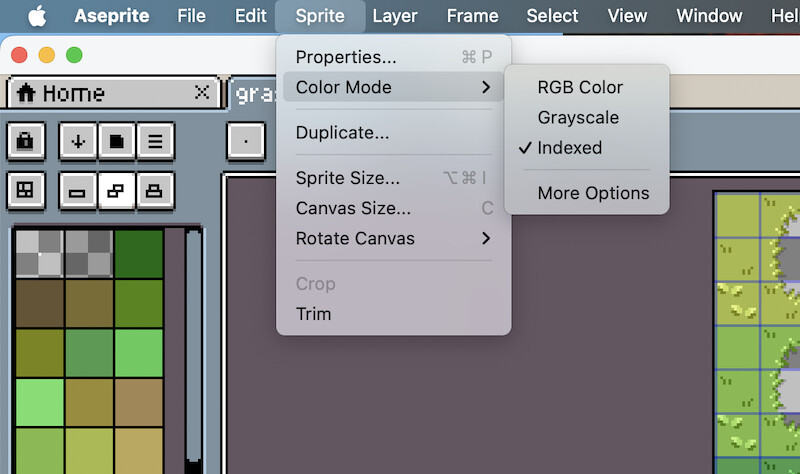Viewport: 800px width, 474px height.
Task: Open the palette presets icon
Action: pos(117,141)
